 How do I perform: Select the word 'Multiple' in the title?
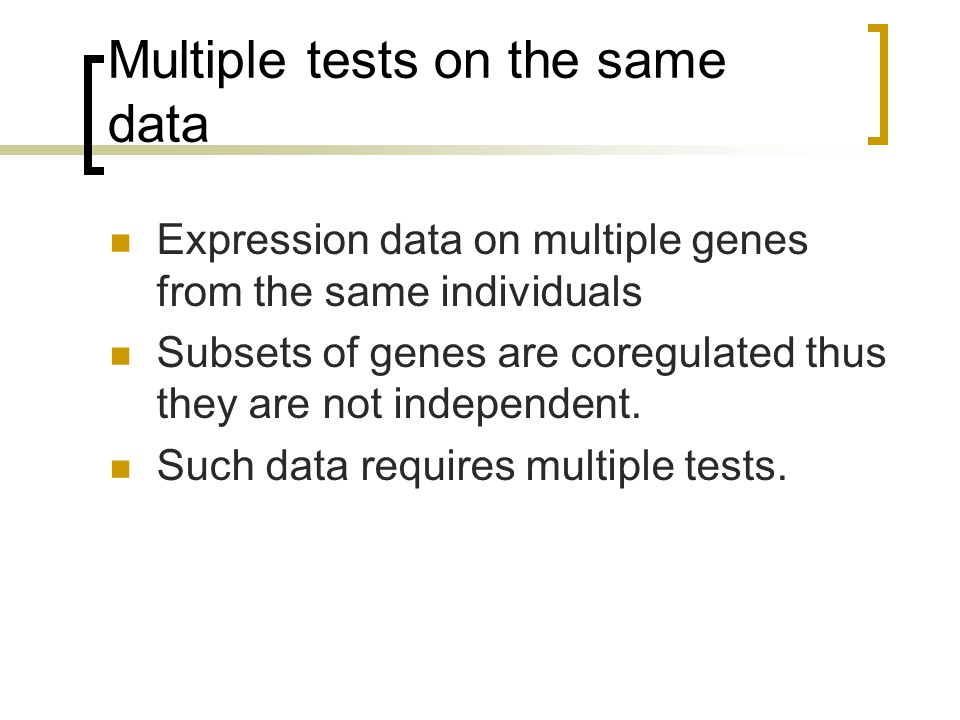click(197, 63)
